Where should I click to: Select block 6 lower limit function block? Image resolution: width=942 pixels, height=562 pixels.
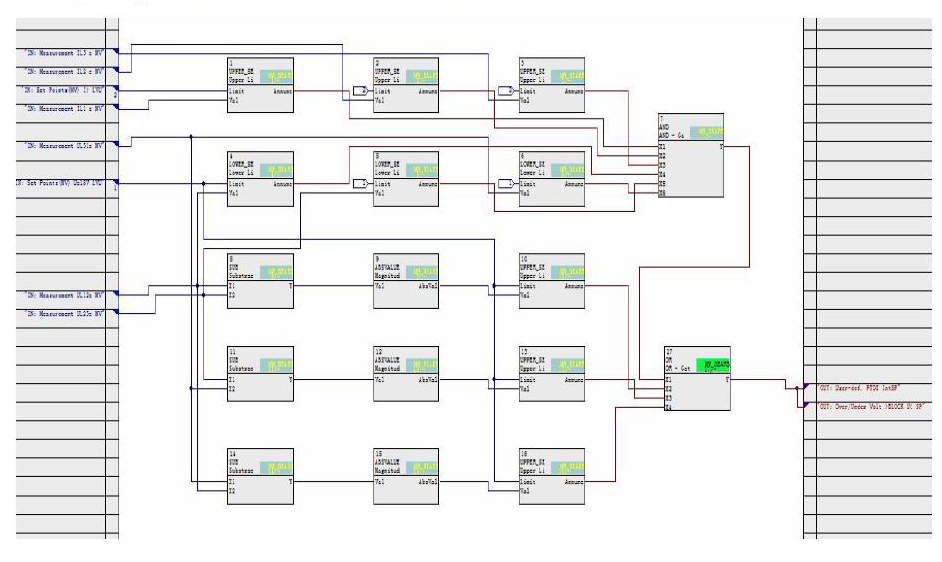[552, 179]
